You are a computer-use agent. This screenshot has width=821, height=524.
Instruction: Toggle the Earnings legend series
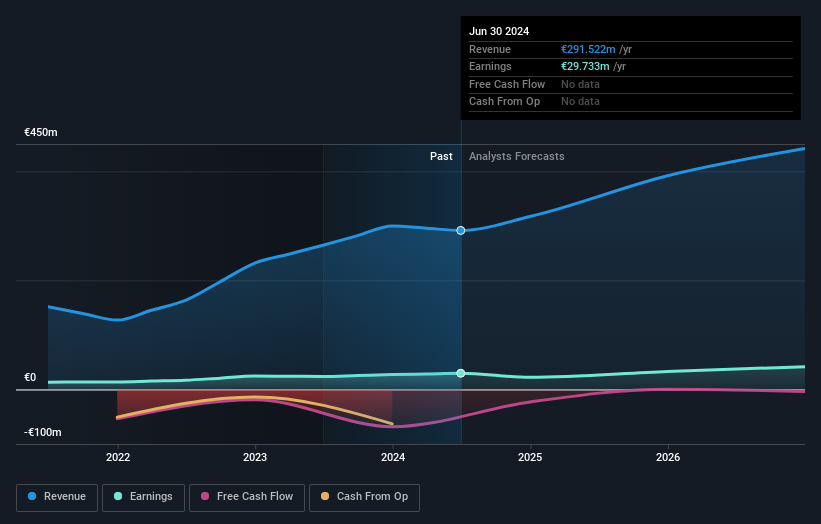(143, 497)
